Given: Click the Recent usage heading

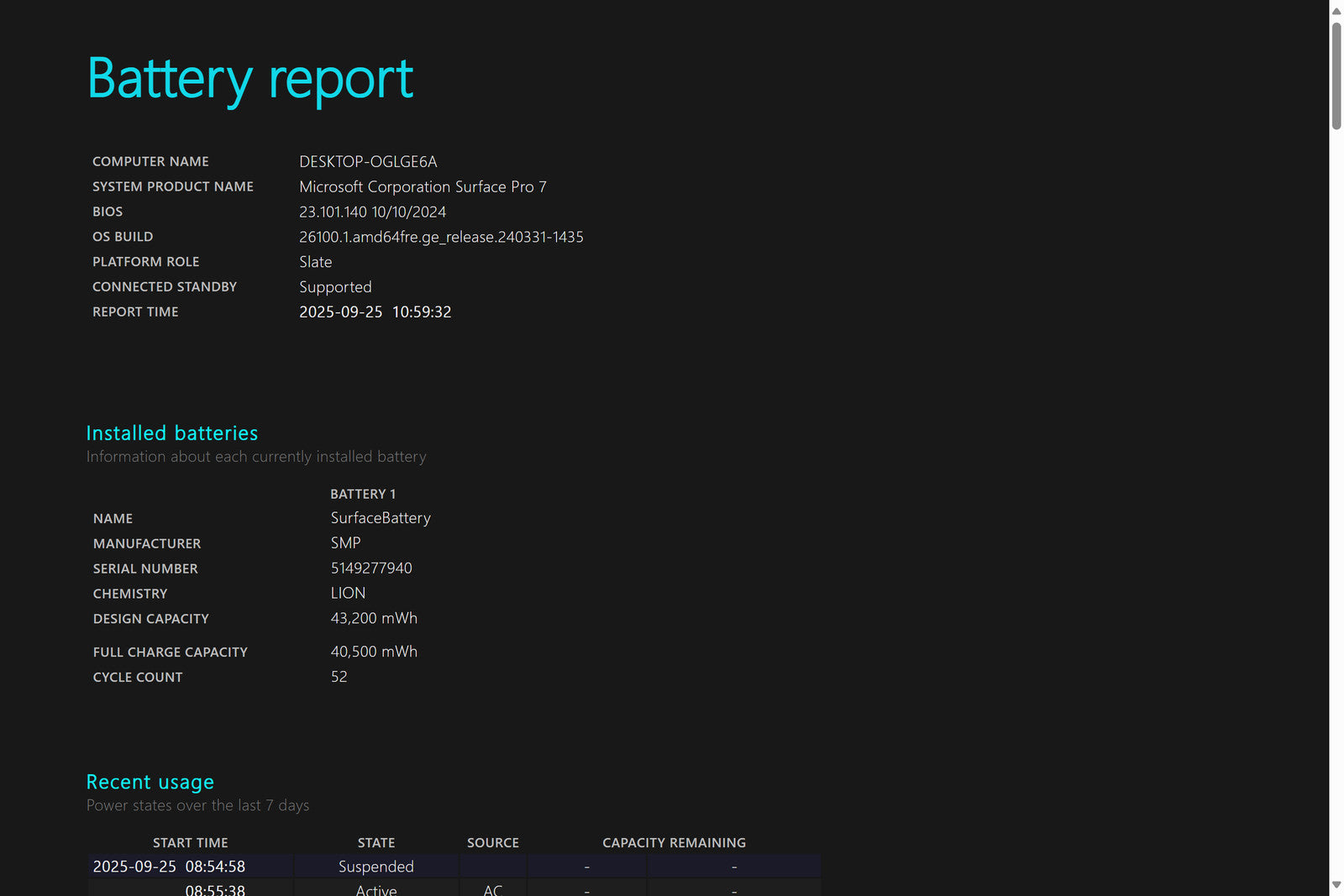Looking at the screenshot, I should click(x=150, y=782).
